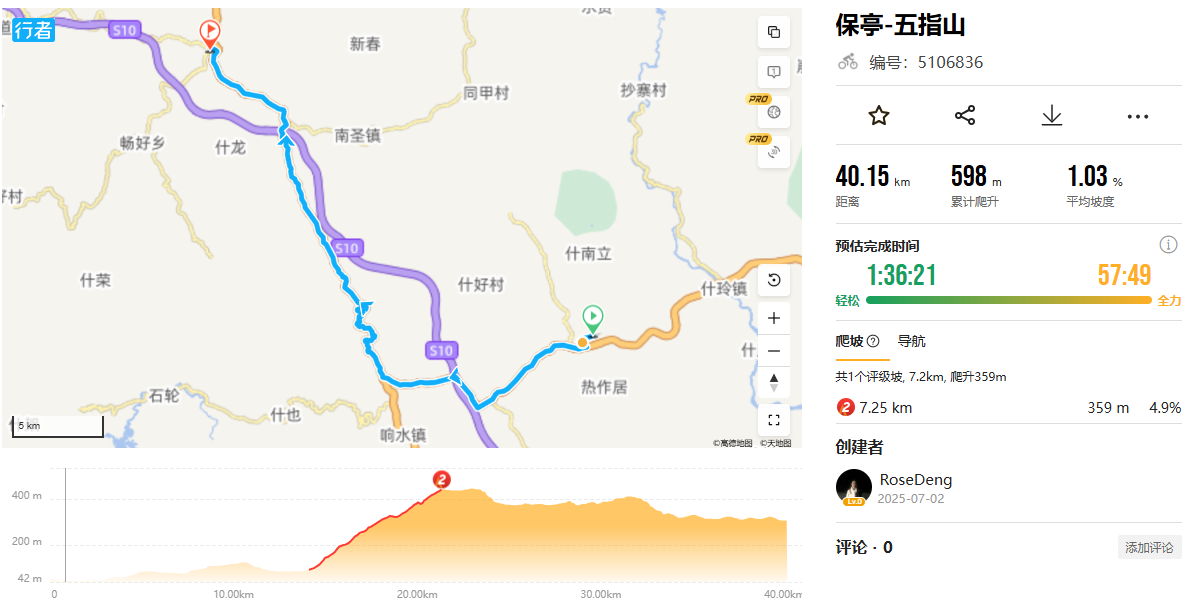Open the three-dot more options menu
This screenshot has width=1188, height=608.
[1138, 117]
